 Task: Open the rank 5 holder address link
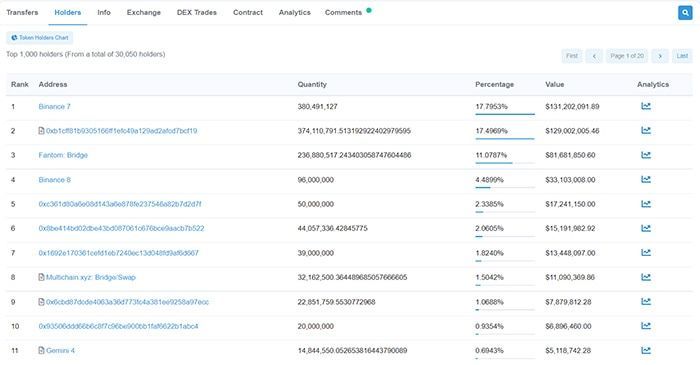tap(120, 204)
